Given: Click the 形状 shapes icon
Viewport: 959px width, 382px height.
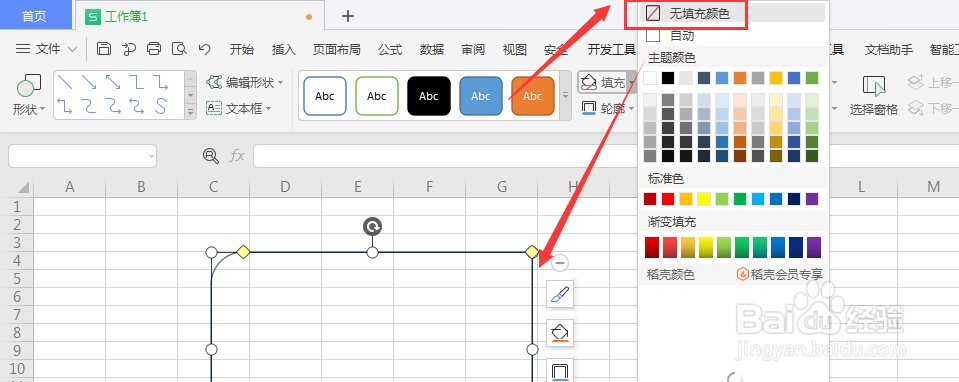Looking at the screenshot, I should click(x=28, y=86).
